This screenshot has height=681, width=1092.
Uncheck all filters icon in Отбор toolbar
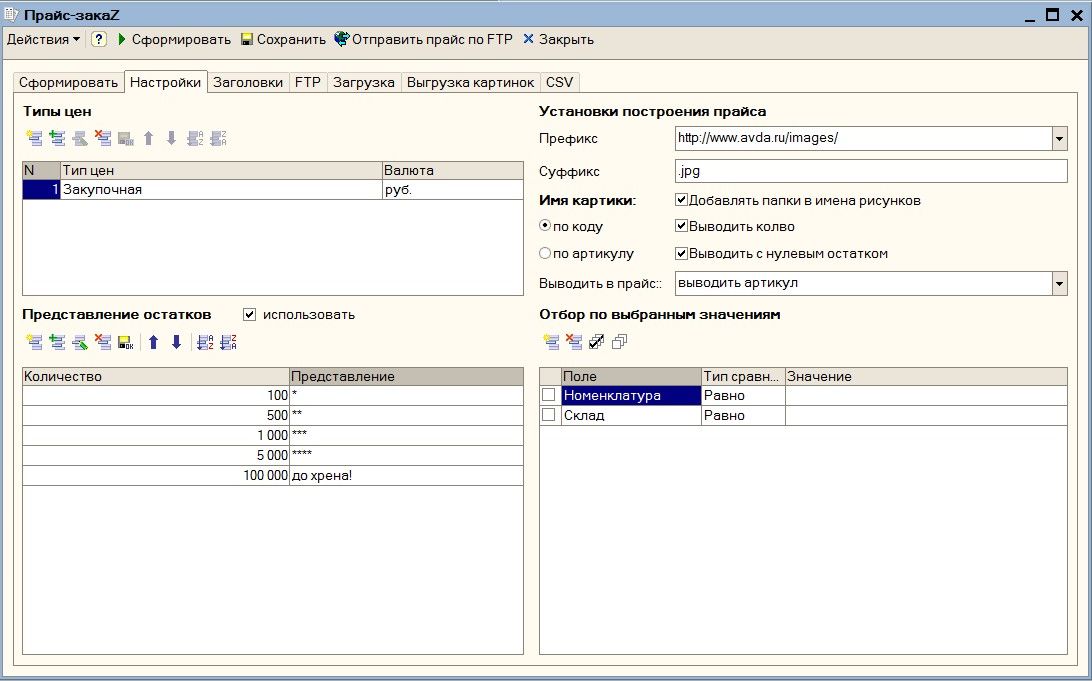[x=619, y=342]
